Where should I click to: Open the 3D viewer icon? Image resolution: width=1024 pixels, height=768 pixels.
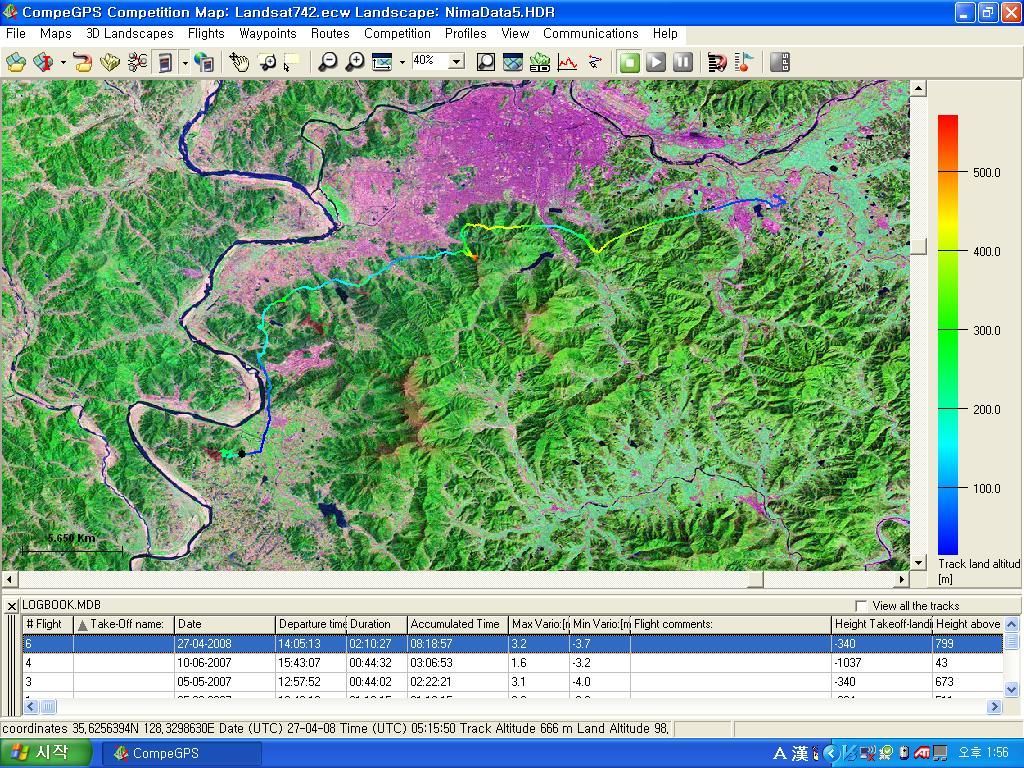pos(539,63)
